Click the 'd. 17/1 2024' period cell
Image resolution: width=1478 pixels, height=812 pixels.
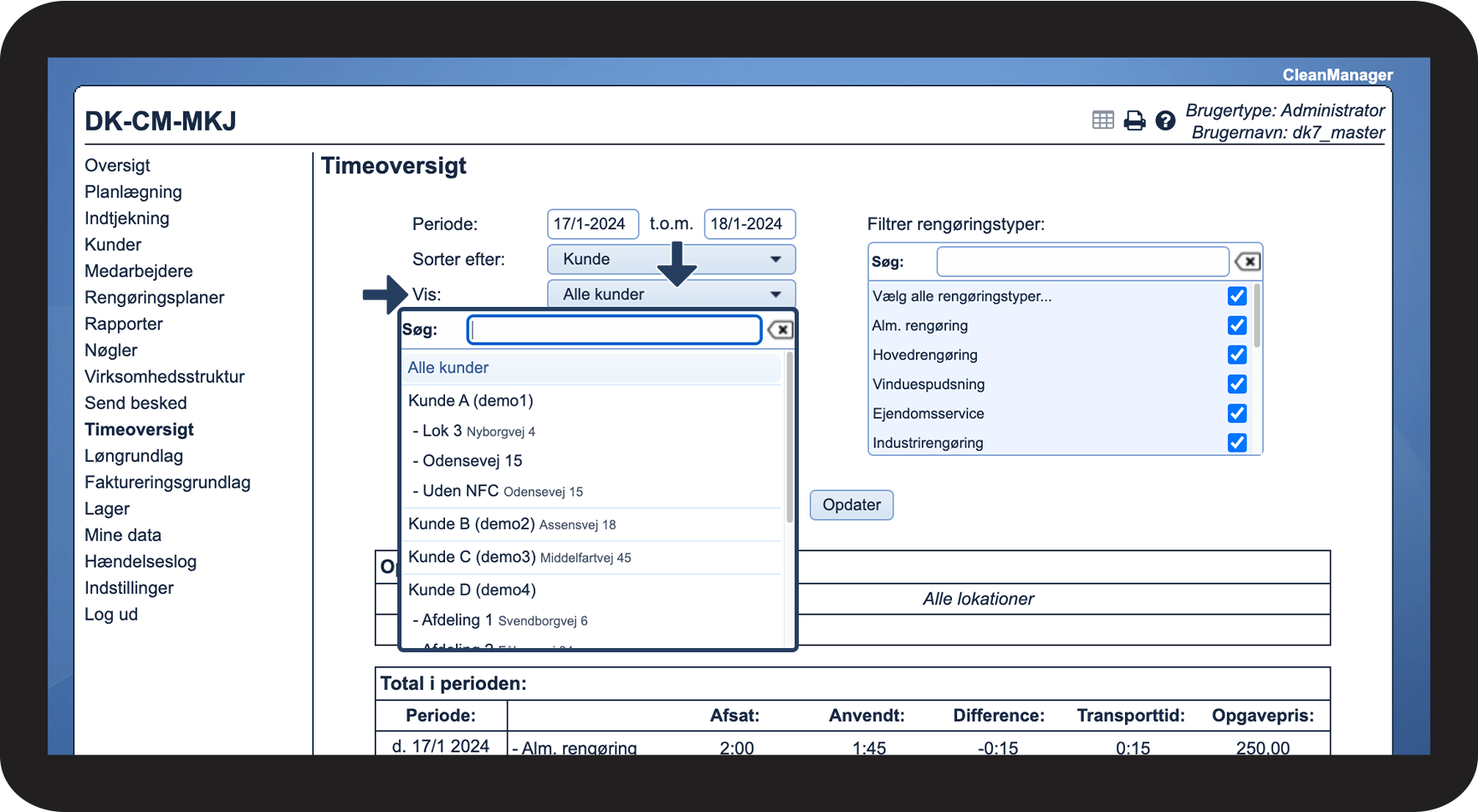(441, 746)
